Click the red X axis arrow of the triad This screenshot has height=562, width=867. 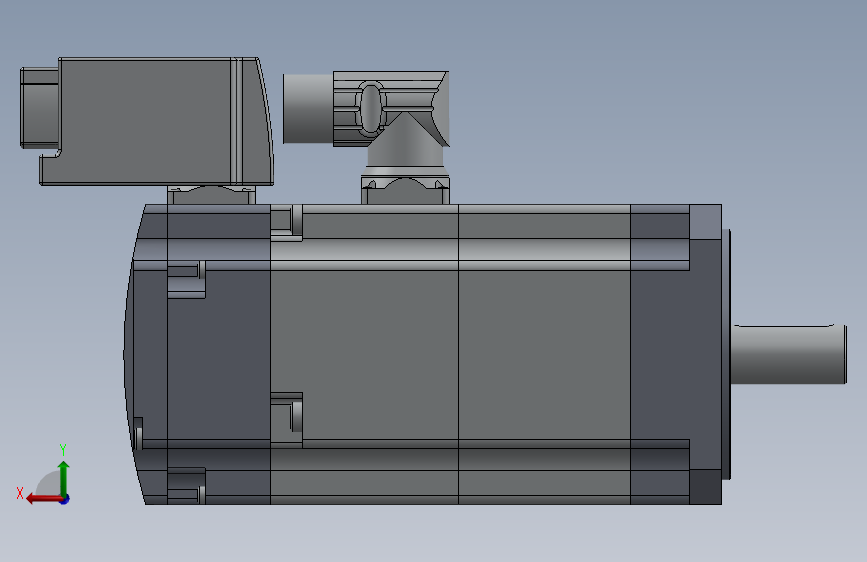pos(43,499)
